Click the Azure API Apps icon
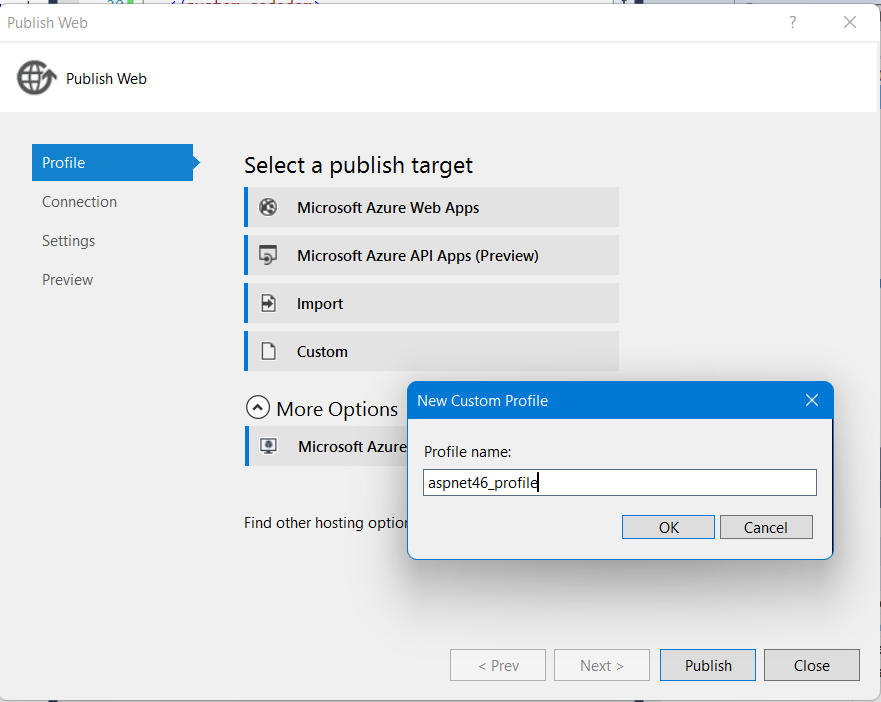Screen dimensions: 881x702 point(268,255)
